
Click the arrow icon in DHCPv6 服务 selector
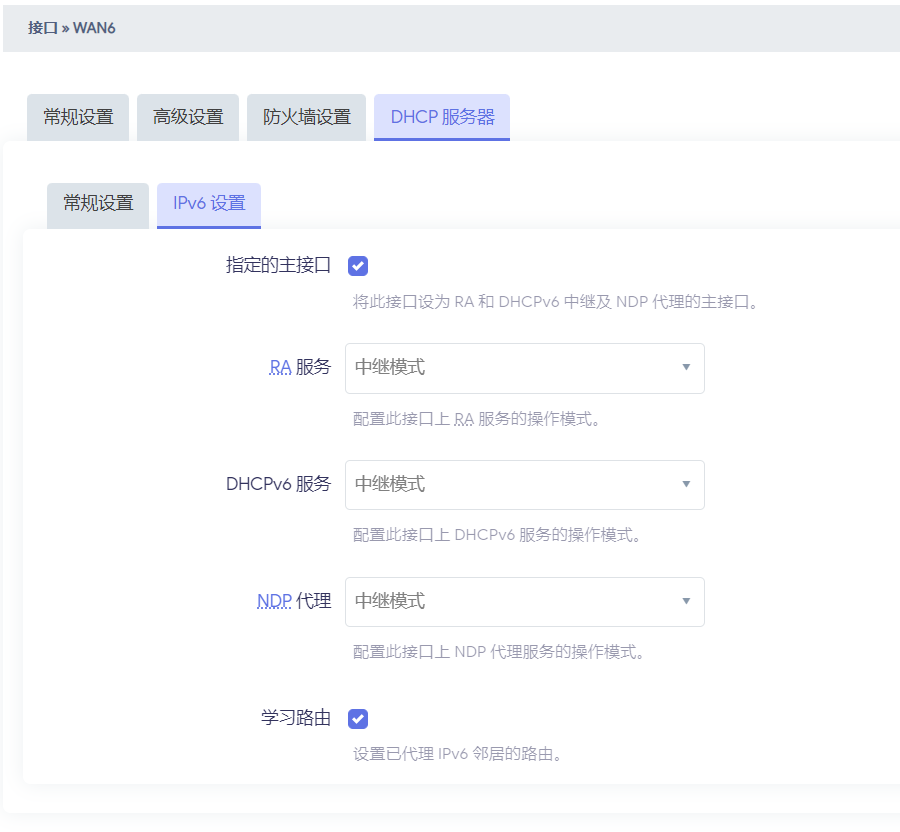pos(686,485)
